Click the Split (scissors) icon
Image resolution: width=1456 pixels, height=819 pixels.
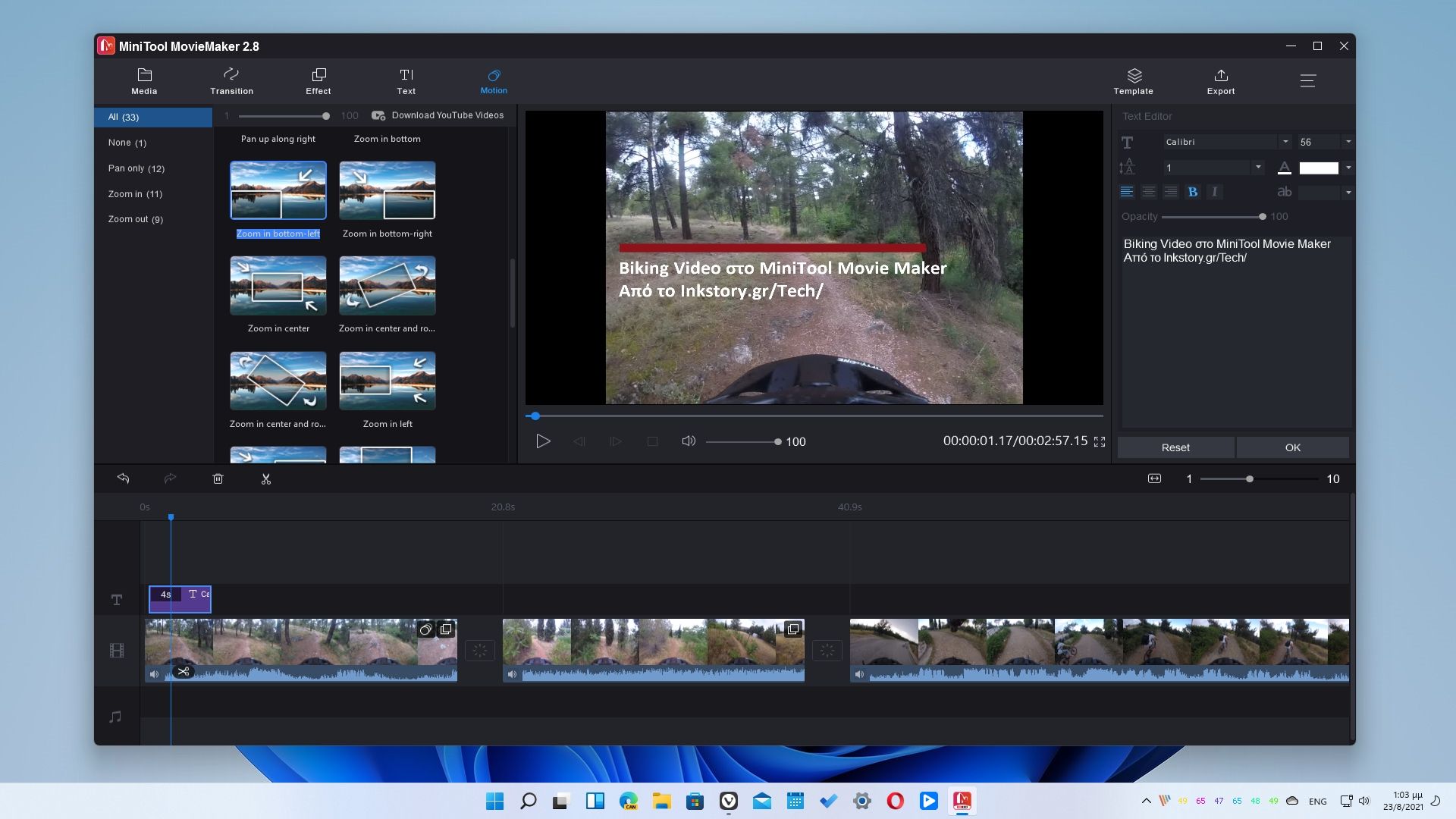click(x=266, y=479)
